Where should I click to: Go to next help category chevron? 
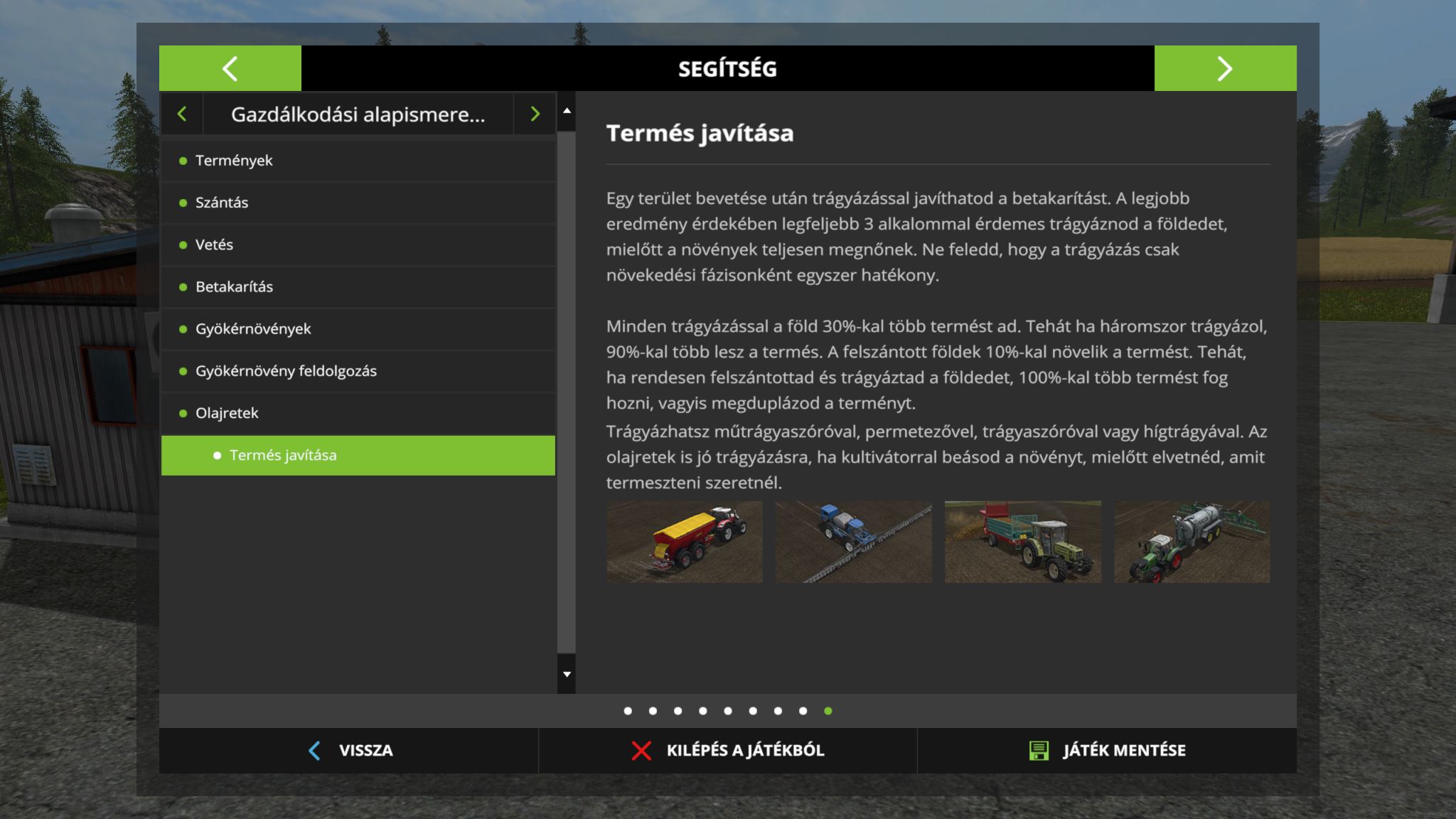point(535,114)
